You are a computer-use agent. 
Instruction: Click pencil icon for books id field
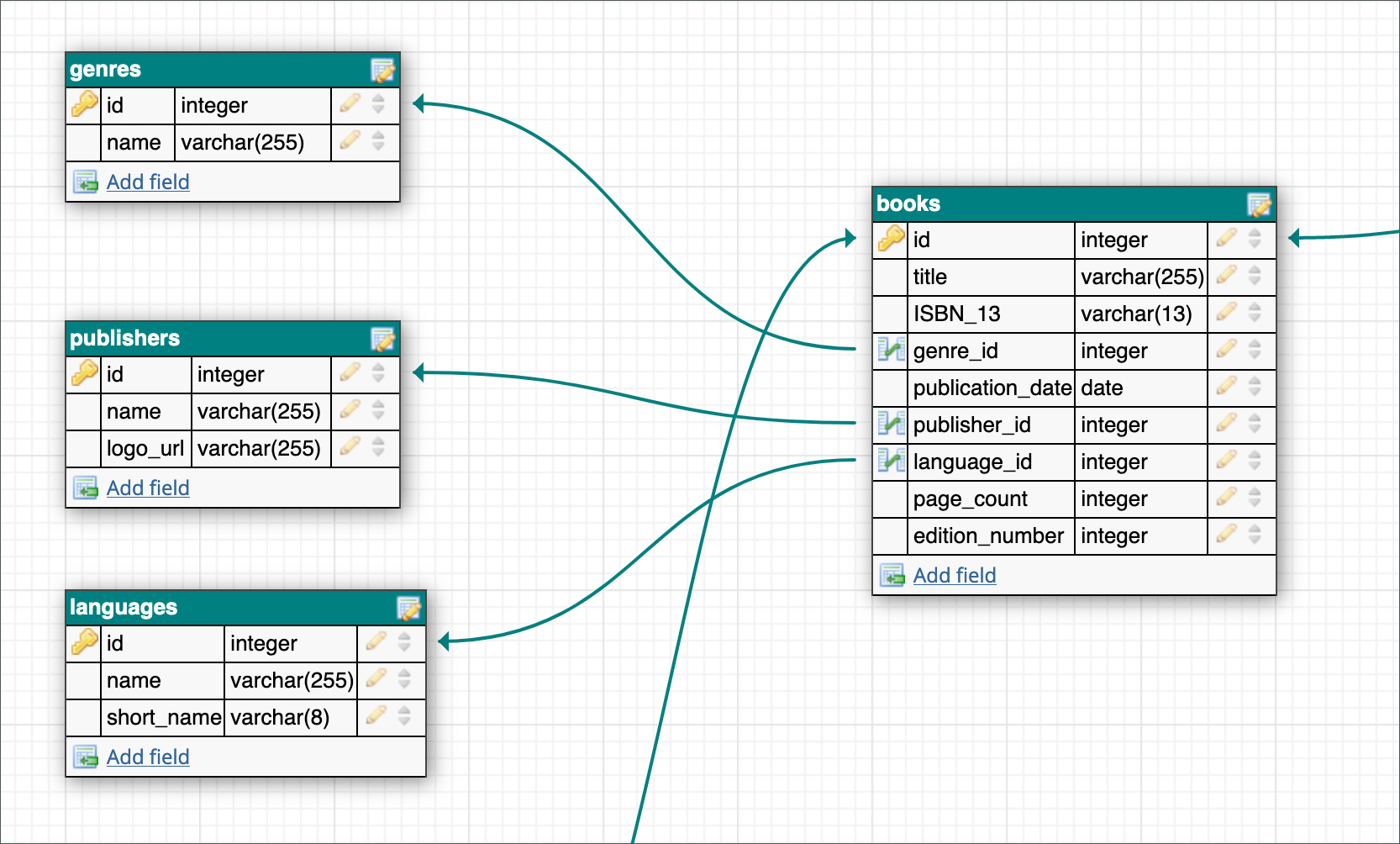click(x=1226, y=239)
